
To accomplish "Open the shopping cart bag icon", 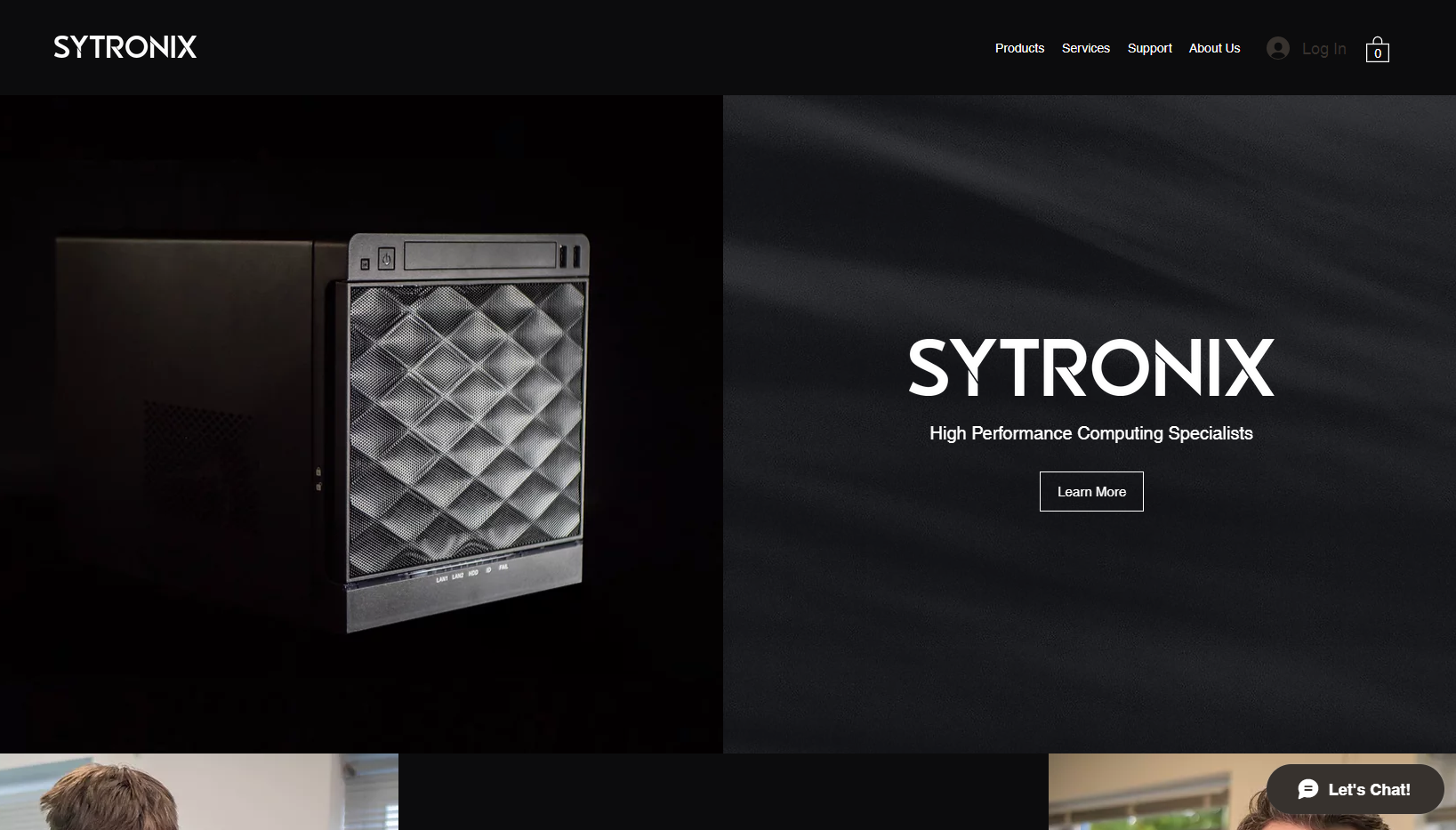I will [1377, 48].
